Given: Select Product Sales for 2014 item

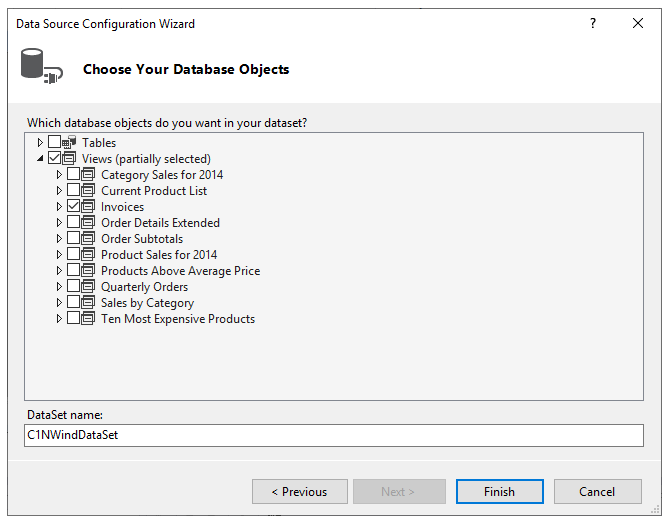Looking at the screenshot, I should pyautogui.click(x=158, y=255).
